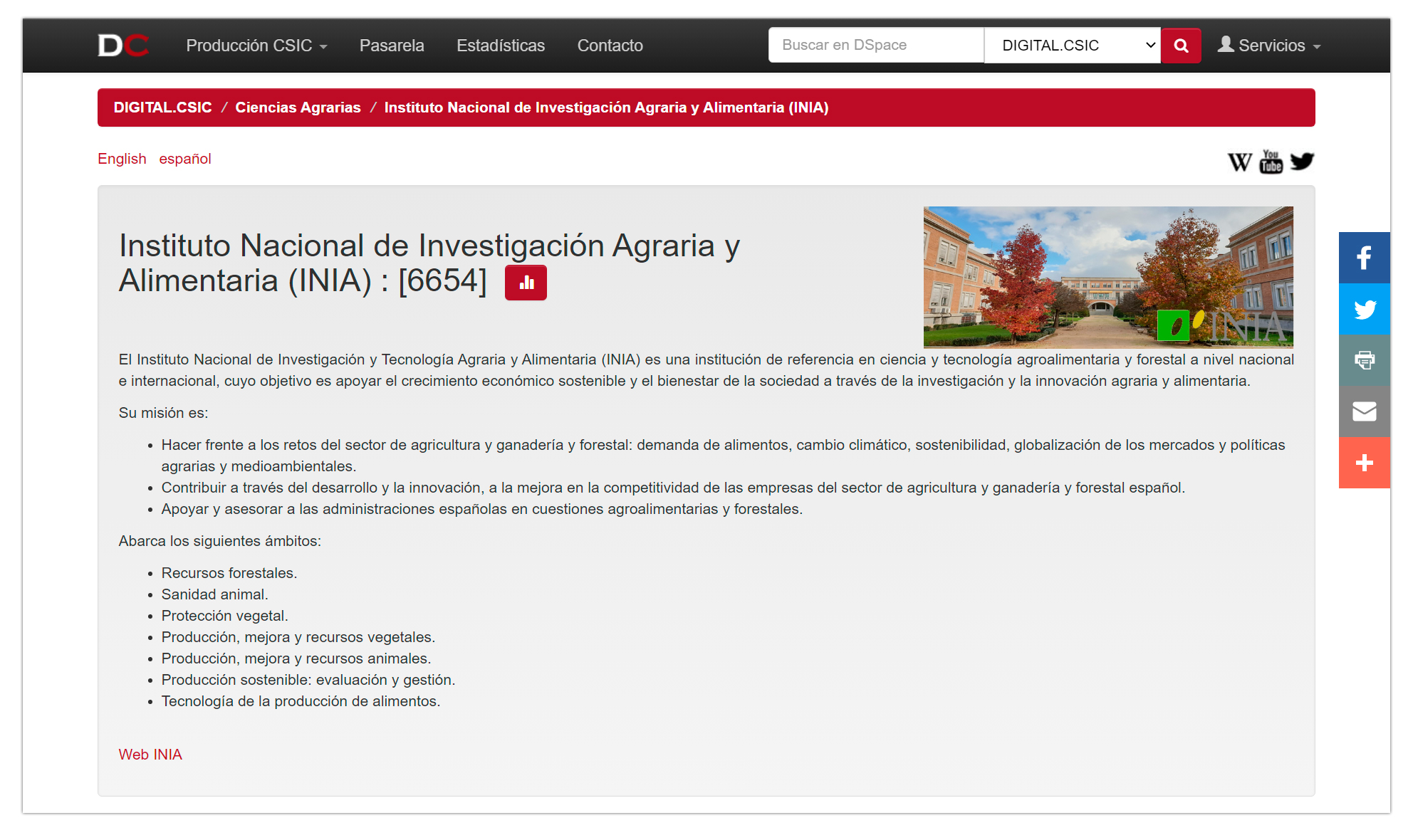
Task: Click the print sidebar icon
Action: coord(1364,360)
